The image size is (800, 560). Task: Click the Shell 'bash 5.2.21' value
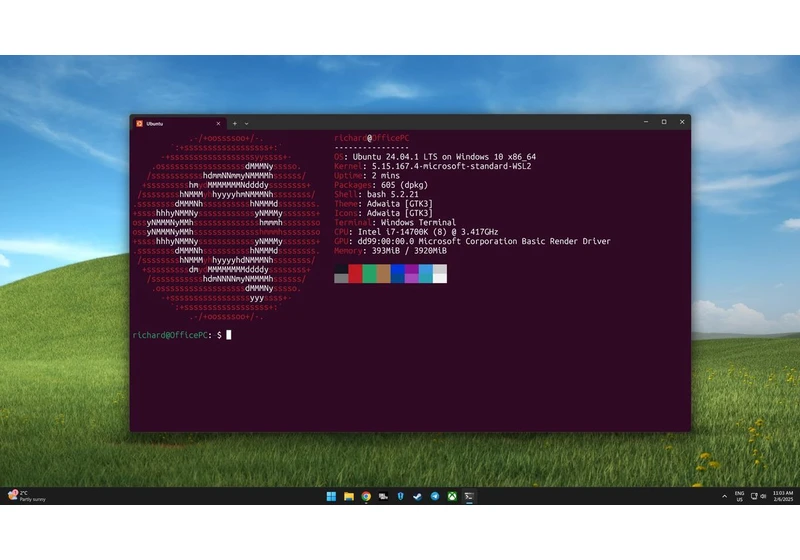tap(392, 194)
